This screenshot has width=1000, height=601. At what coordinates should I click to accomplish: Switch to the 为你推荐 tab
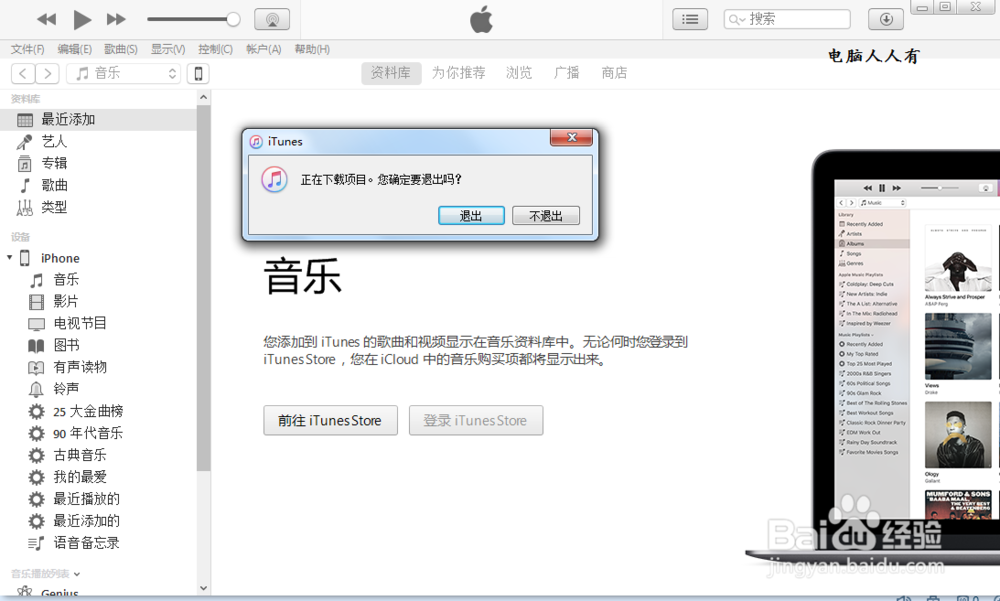pos(459,73)
